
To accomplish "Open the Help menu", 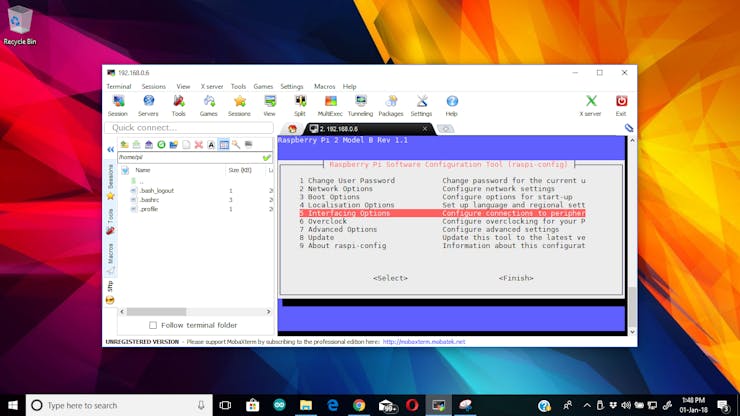I will [349, 86].
